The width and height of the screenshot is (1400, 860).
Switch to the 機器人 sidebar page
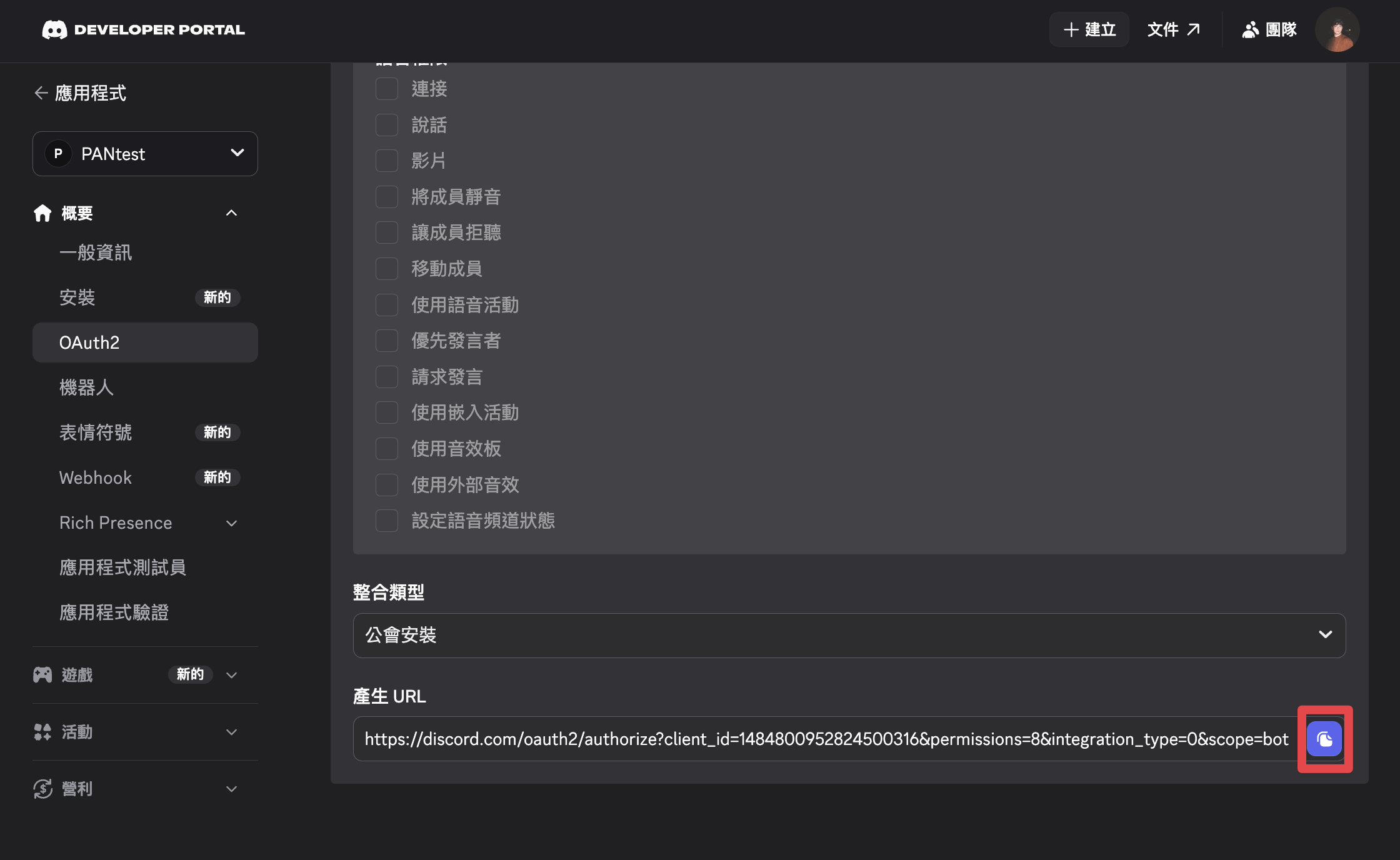click(87, 387)
